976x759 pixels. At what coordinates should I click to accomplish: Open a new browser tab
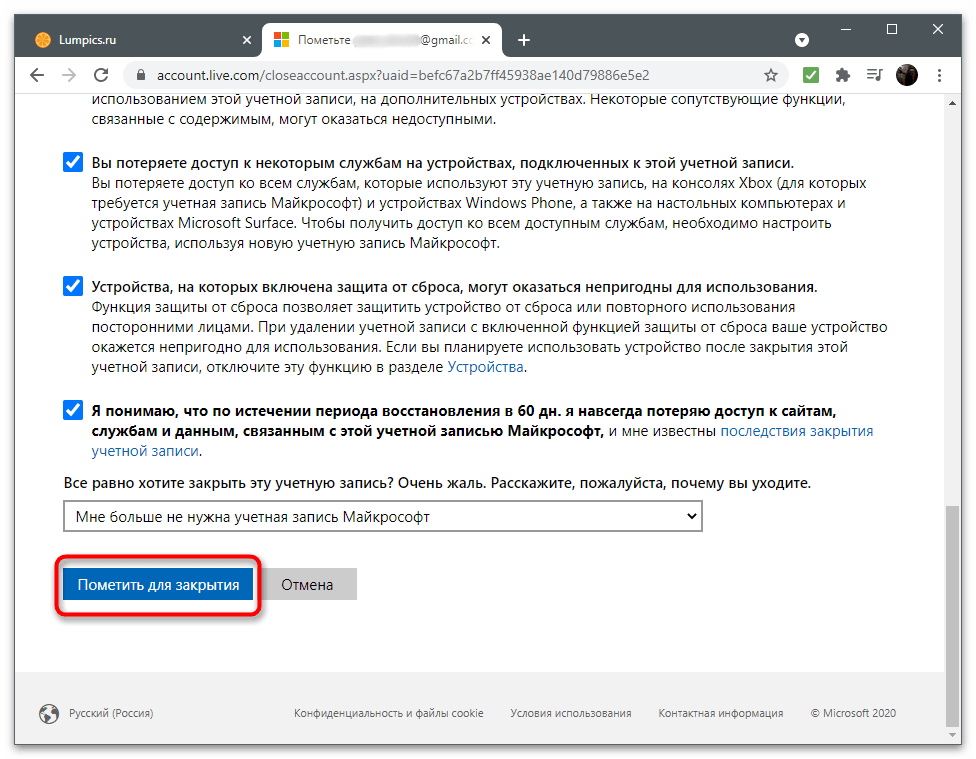[524, 40]
